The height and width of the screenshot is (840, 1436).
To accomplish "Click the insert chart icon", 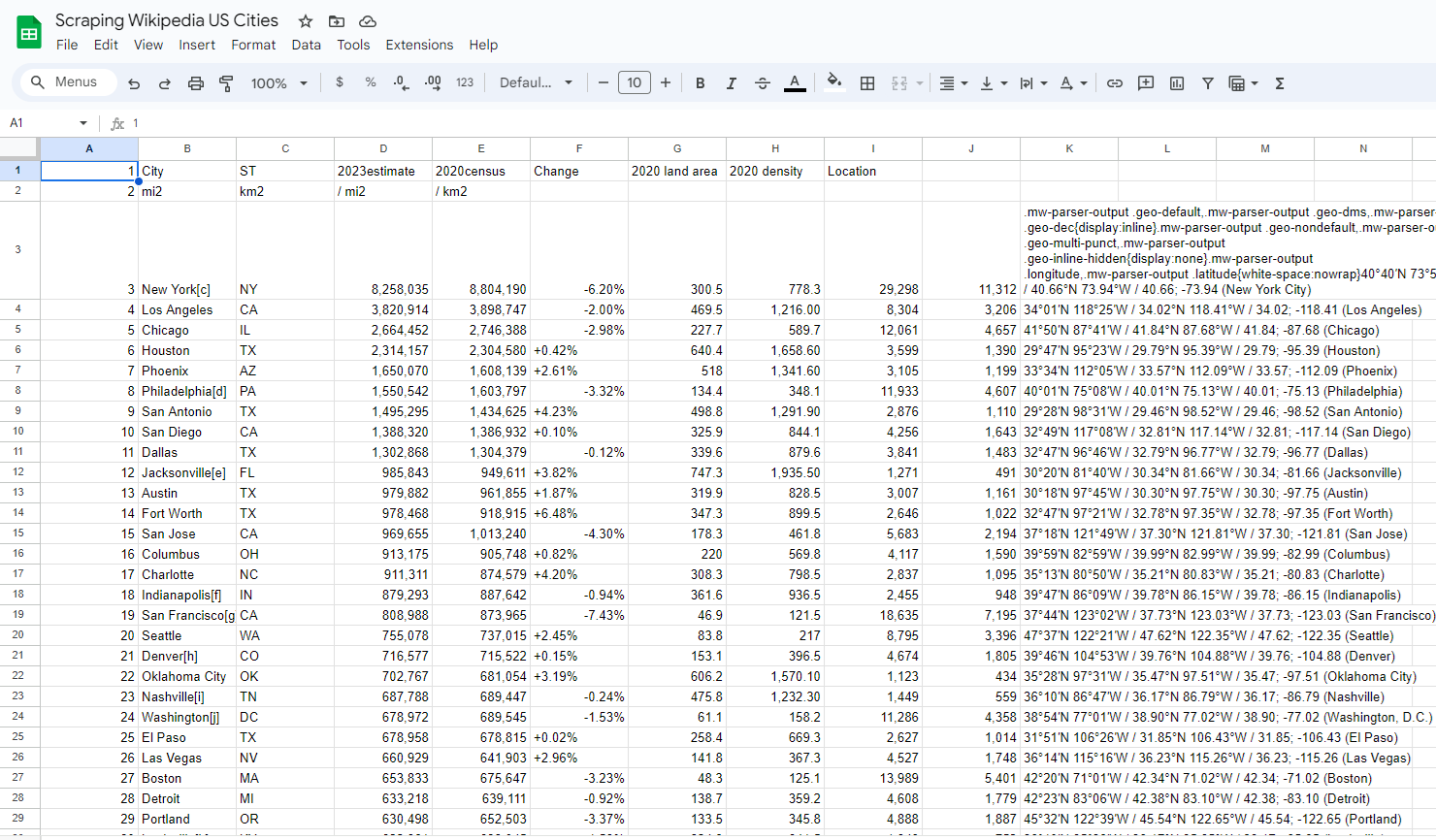I will [1177, 83].
